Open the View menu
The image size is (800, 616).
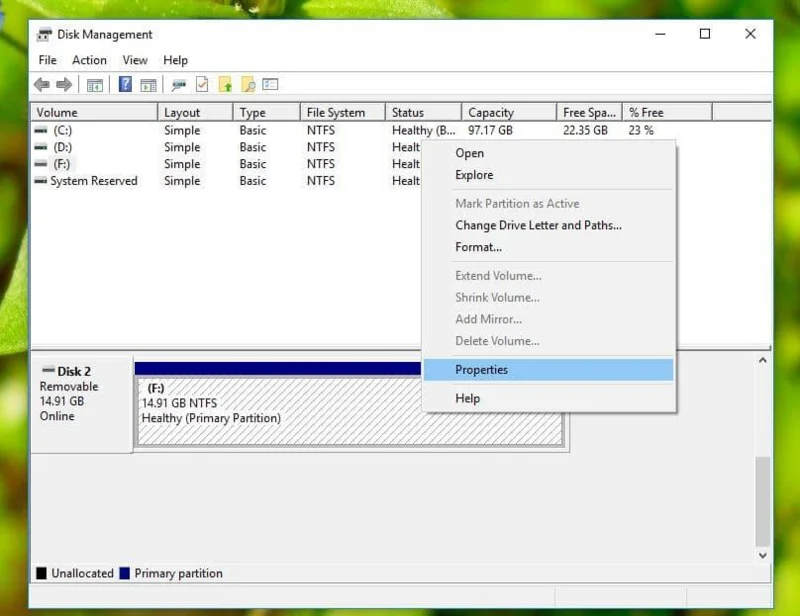(x=135, y=60)
